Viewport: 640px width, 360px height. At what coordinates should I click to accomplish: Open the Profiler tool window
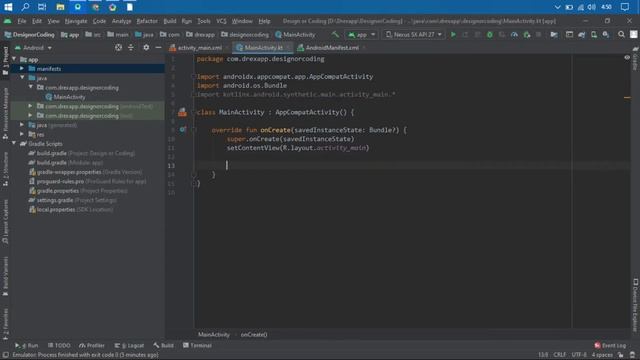point(92,346)
